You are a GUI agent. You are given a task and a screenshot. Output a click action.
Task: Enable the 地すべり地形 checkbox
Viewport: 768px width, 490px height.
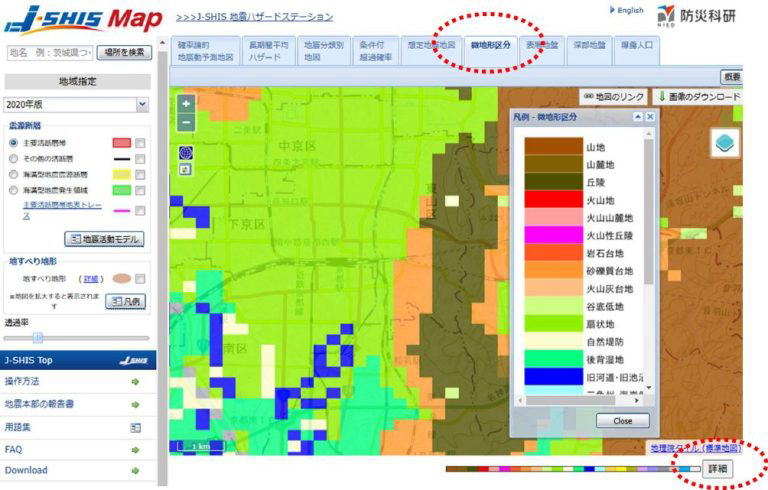[141, 279]
